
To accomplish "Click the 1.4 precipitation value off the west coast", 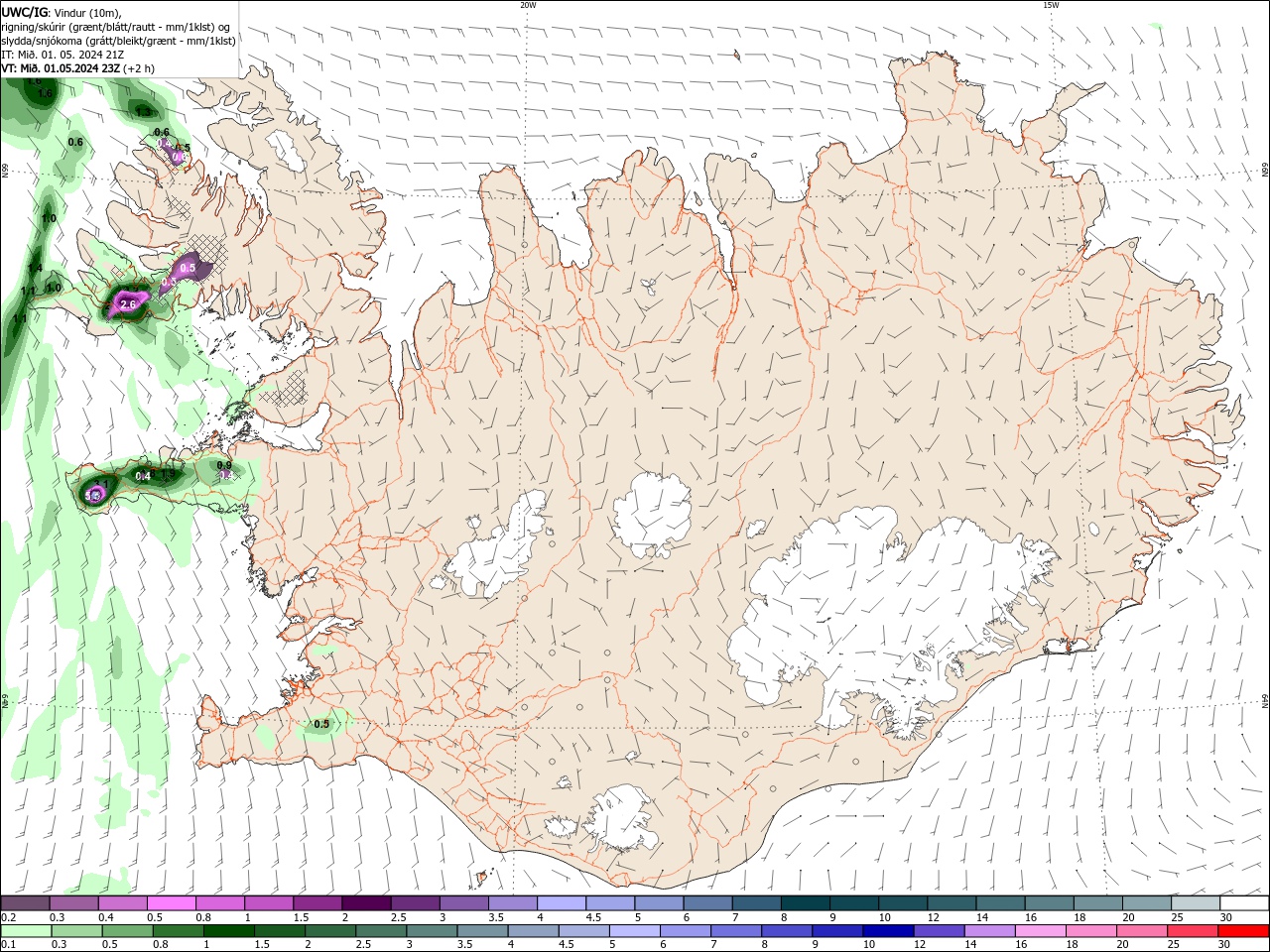I will point(35,268).
